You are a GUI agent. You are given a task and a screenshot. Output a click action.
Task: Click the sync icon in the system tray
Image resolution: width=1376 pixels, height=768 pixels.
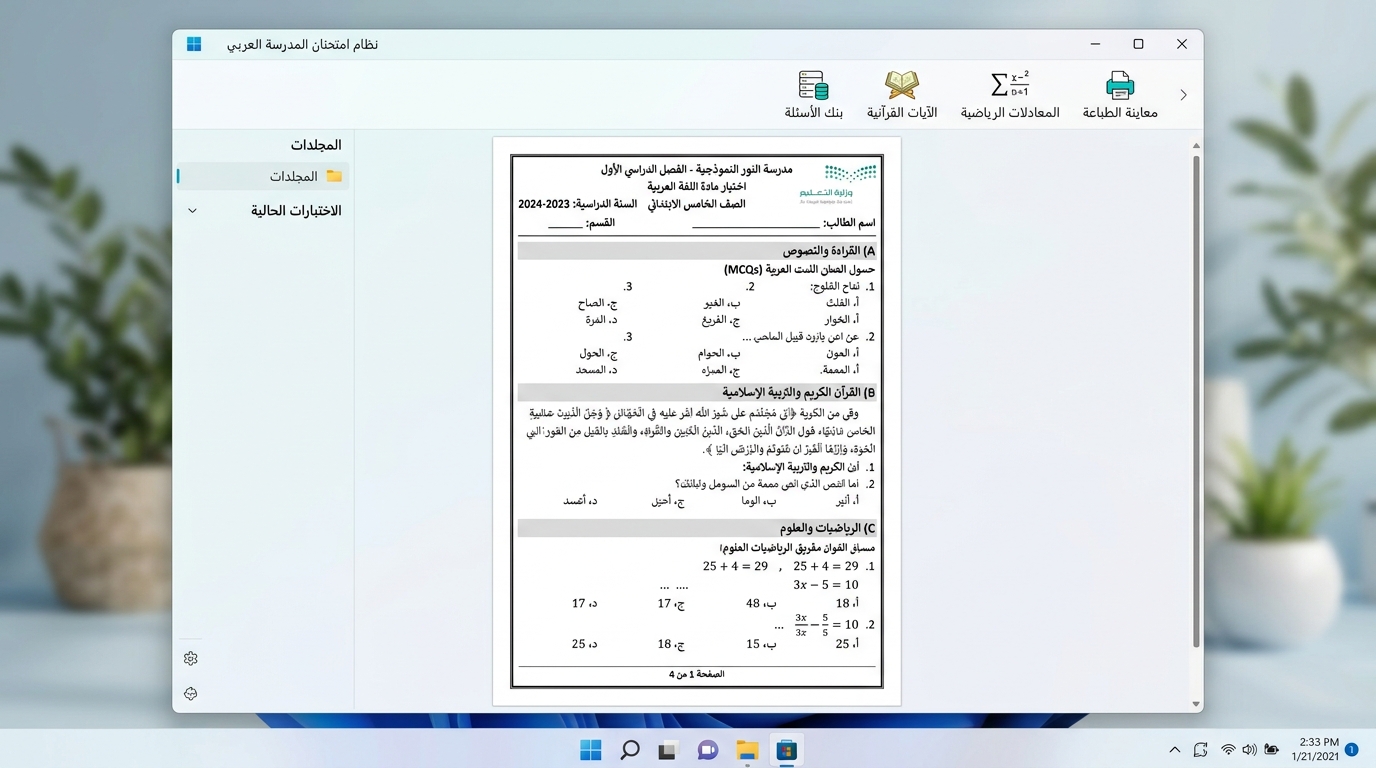[1201, 750]
